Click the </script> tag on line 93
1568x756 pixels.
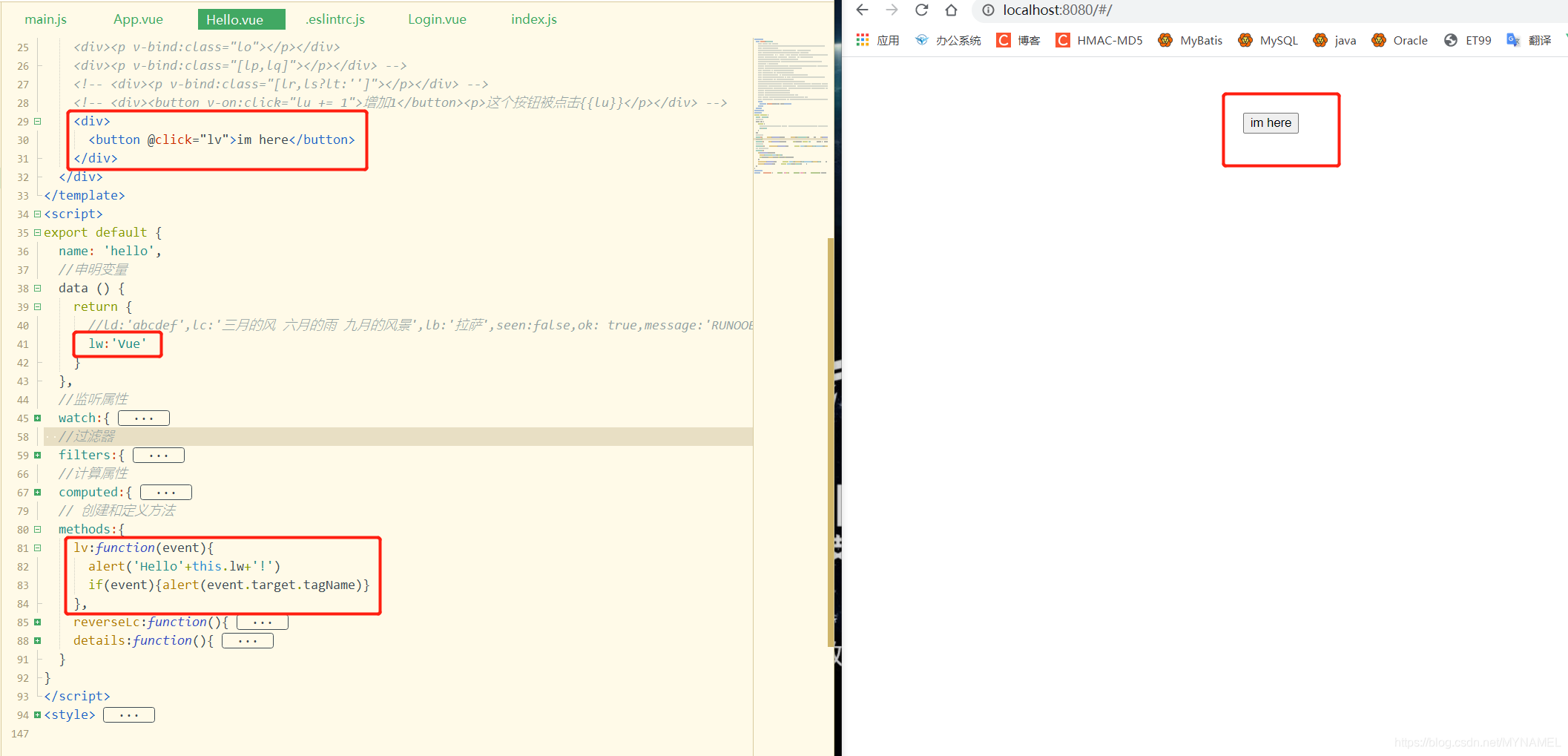tap(77, 696)
